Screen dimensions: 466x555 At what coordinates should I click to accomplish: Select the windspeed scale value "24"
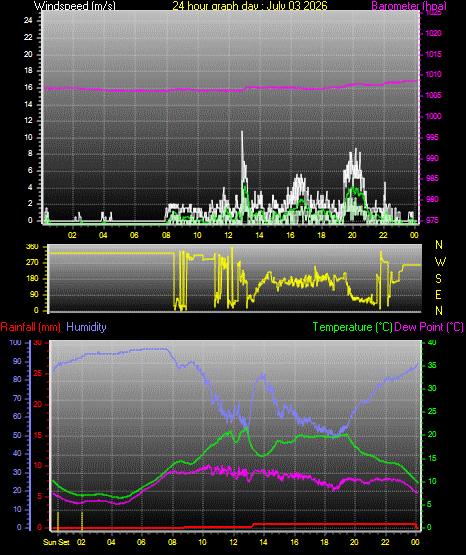(28, 20)
